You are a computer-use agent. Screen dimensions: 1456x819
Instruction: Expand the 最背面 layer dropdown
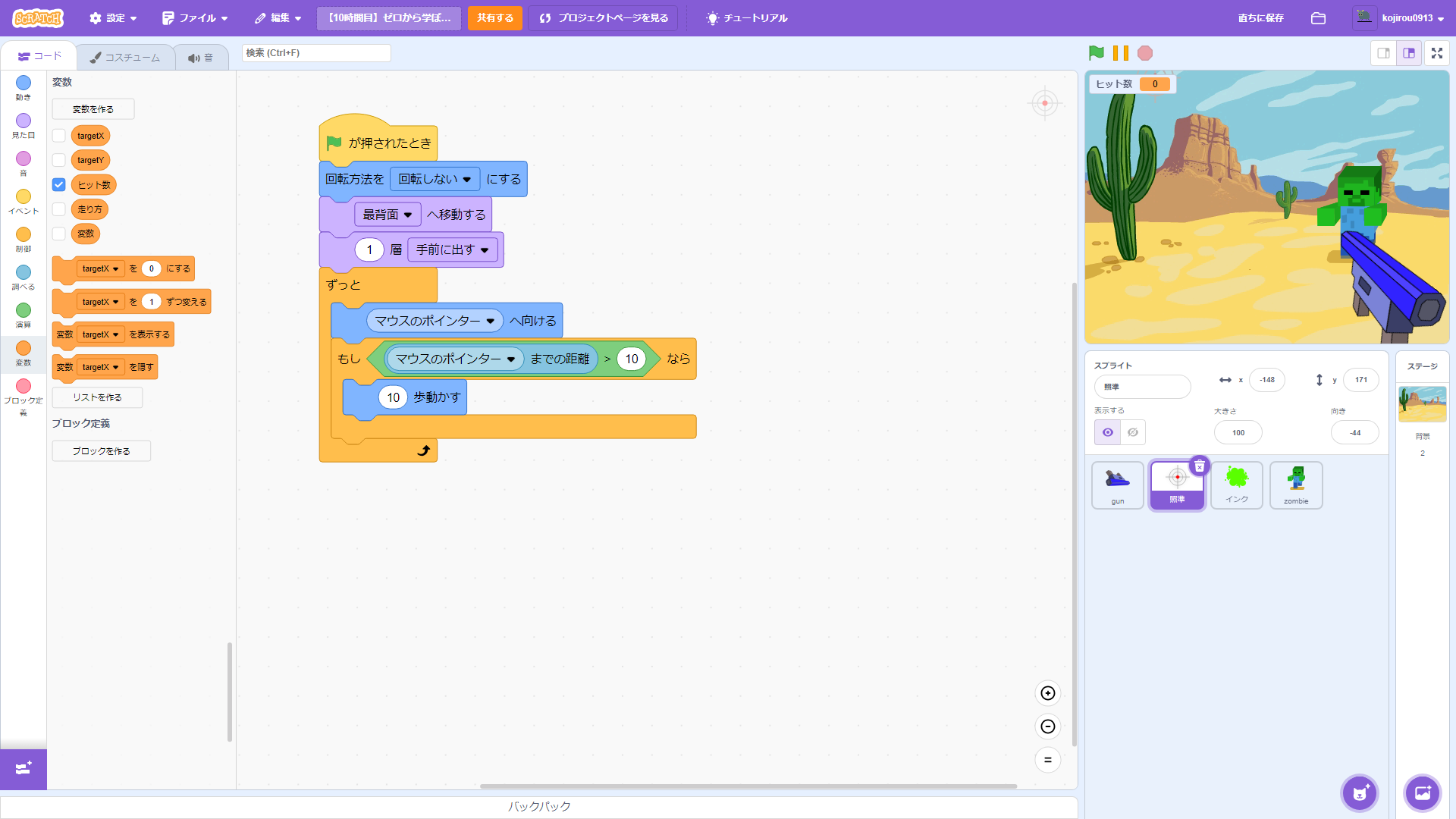click(387, 215)
